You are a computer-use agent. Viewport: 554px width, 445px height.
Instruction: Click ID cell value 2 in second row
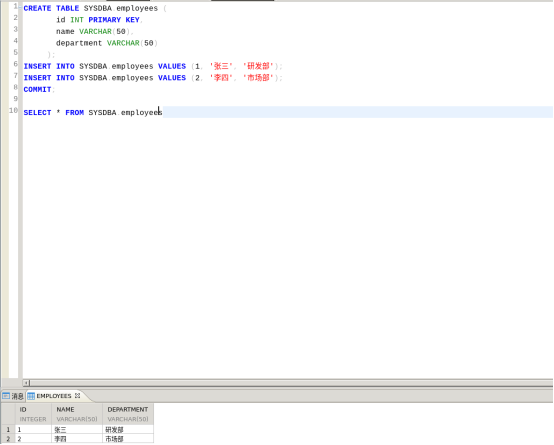[33, 439]
